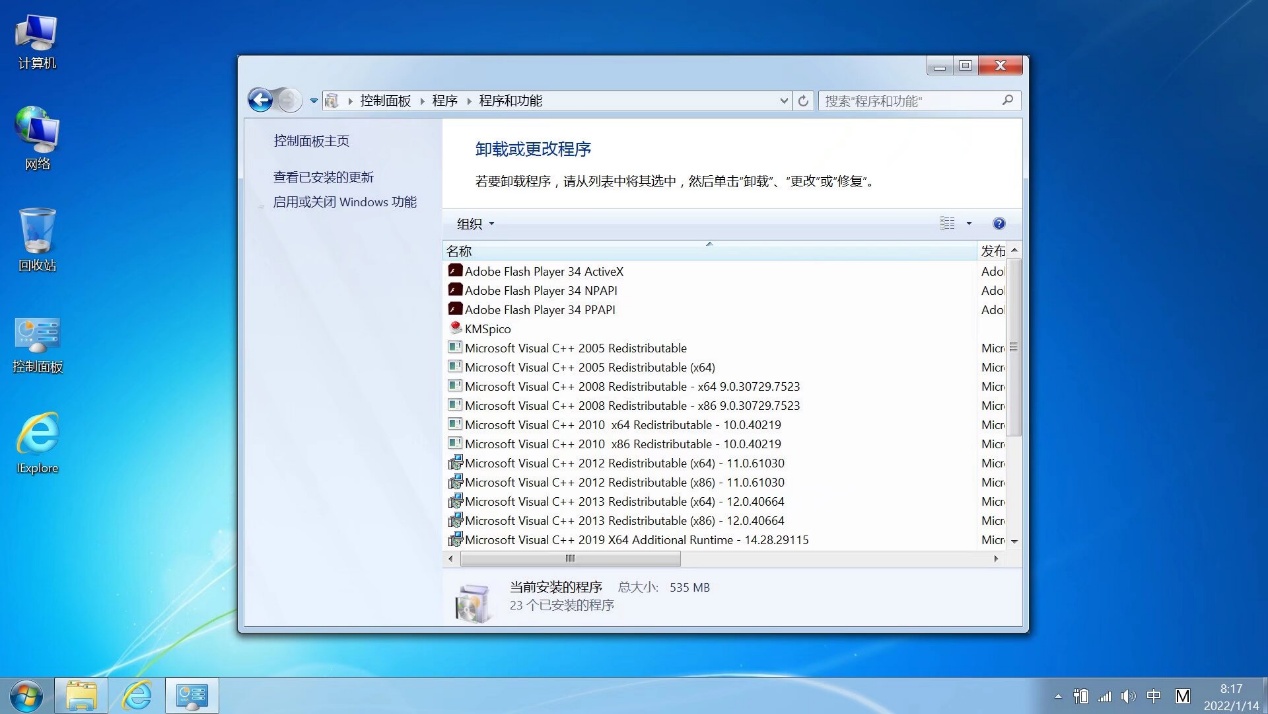Viewport: 1268px width, 714px height.
Task: Open the 组织 organize dropdown menu
Action: pyautogui.click(x=475, y=224)
